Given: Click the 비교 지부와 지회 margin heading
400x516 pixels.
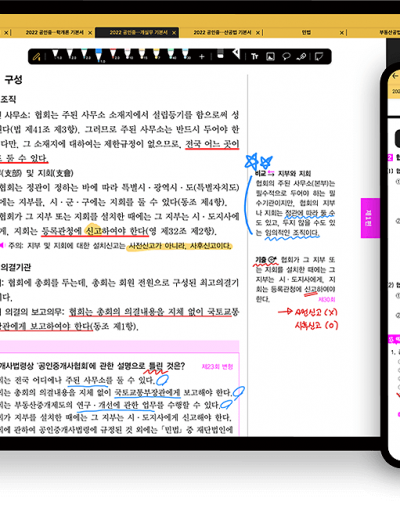Looking at the screenshot, I should (283, 173).
